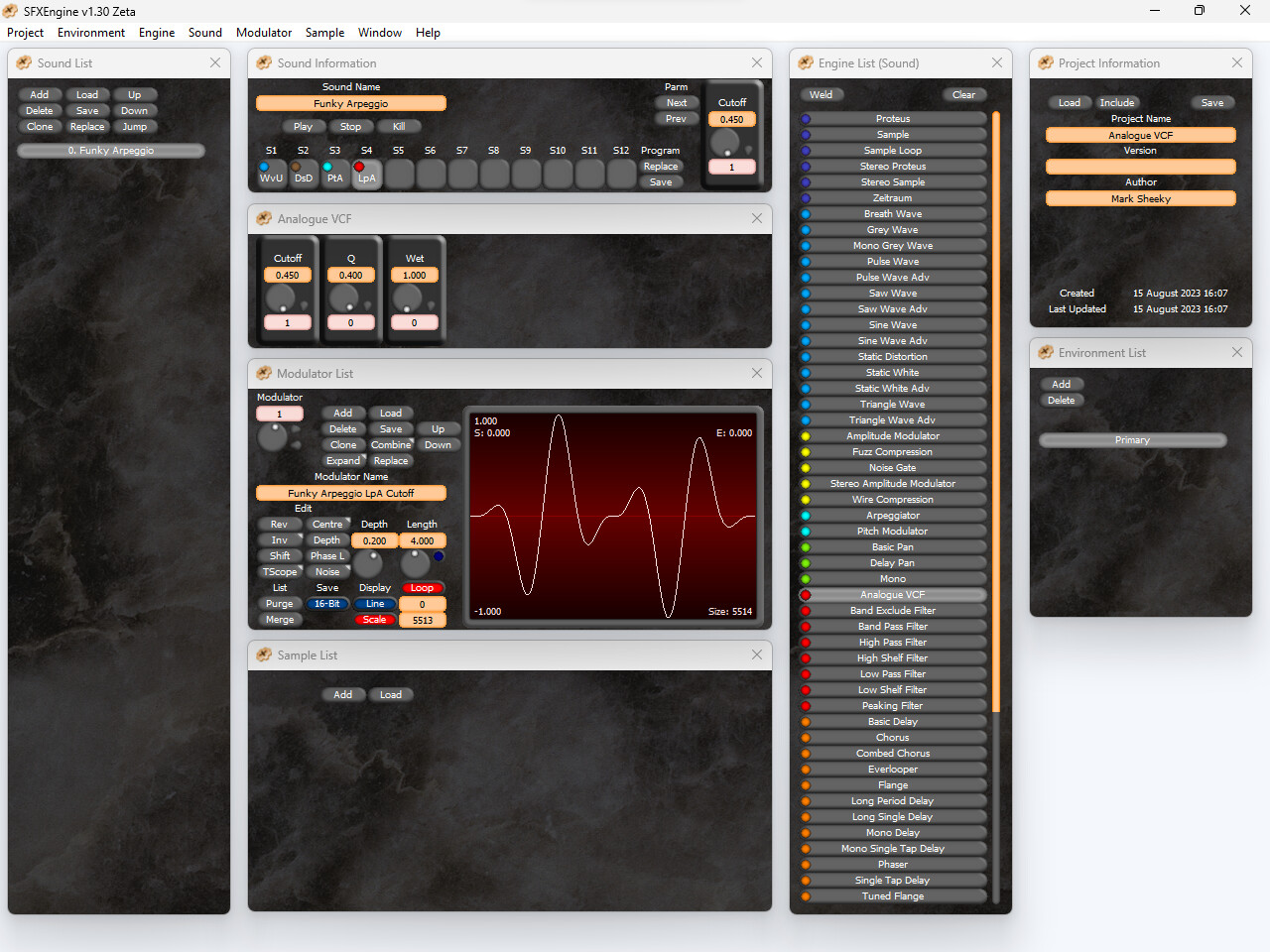This screenshot has height=952, width=1270.
Task: Open the Combine dropdown in Modulator List
Action: coord(391,444)
